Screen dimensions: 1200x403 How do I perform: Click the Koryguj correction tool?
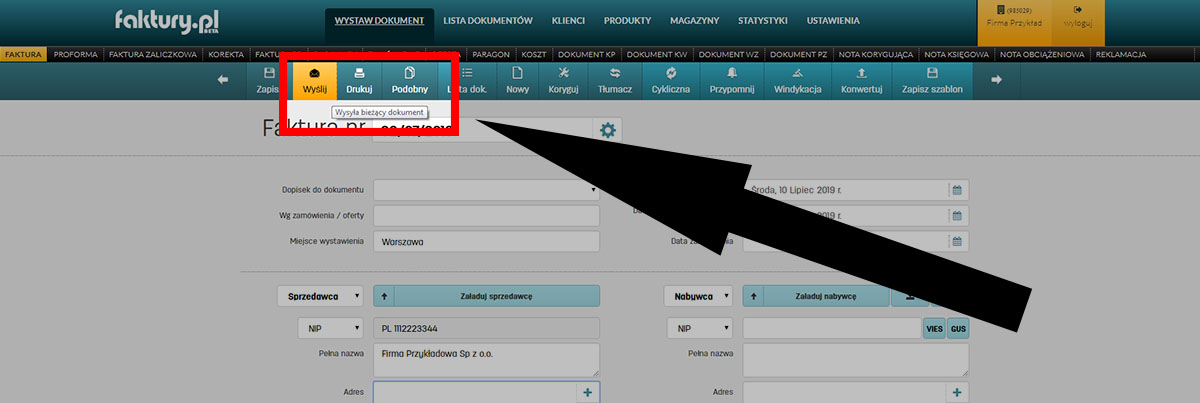pyautogui.click(x=563, y=80)
